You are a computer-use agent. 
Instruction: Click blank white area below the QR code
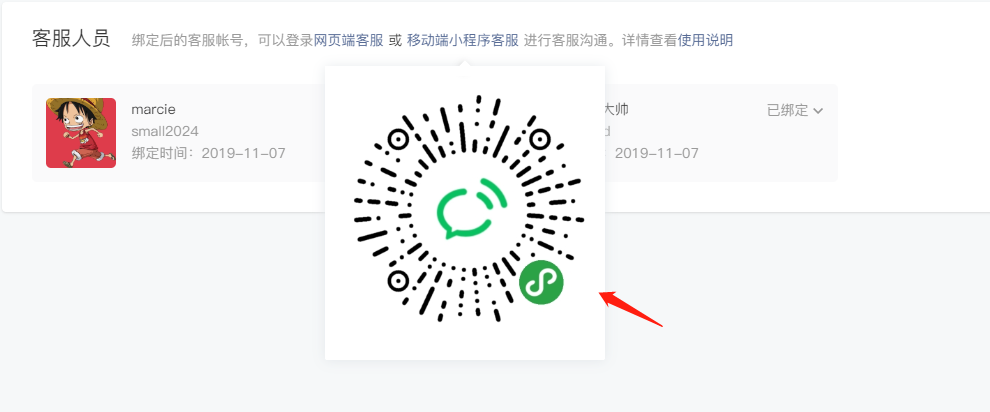[x=465, y=339]
